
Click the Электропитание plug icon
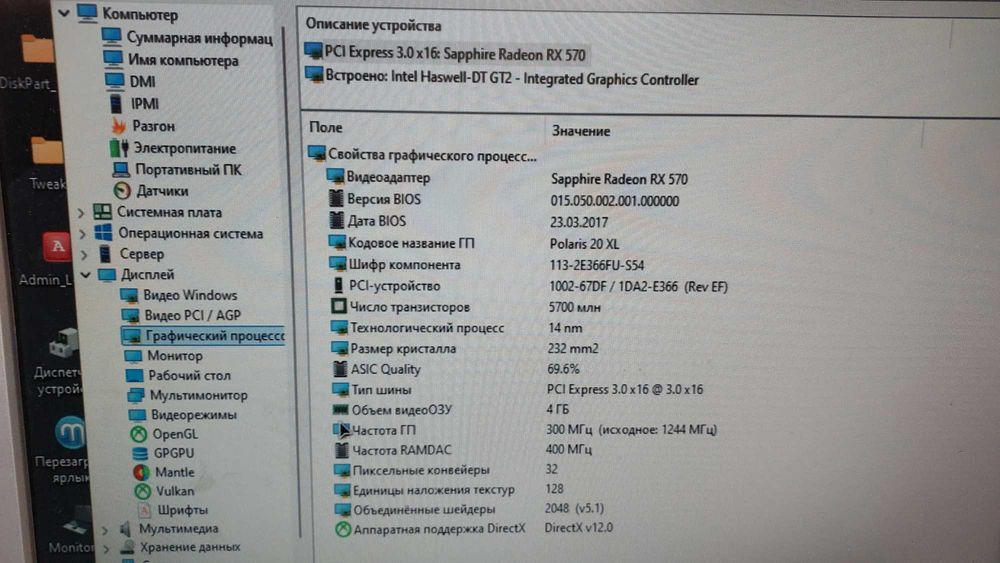[x=119, y=148]
